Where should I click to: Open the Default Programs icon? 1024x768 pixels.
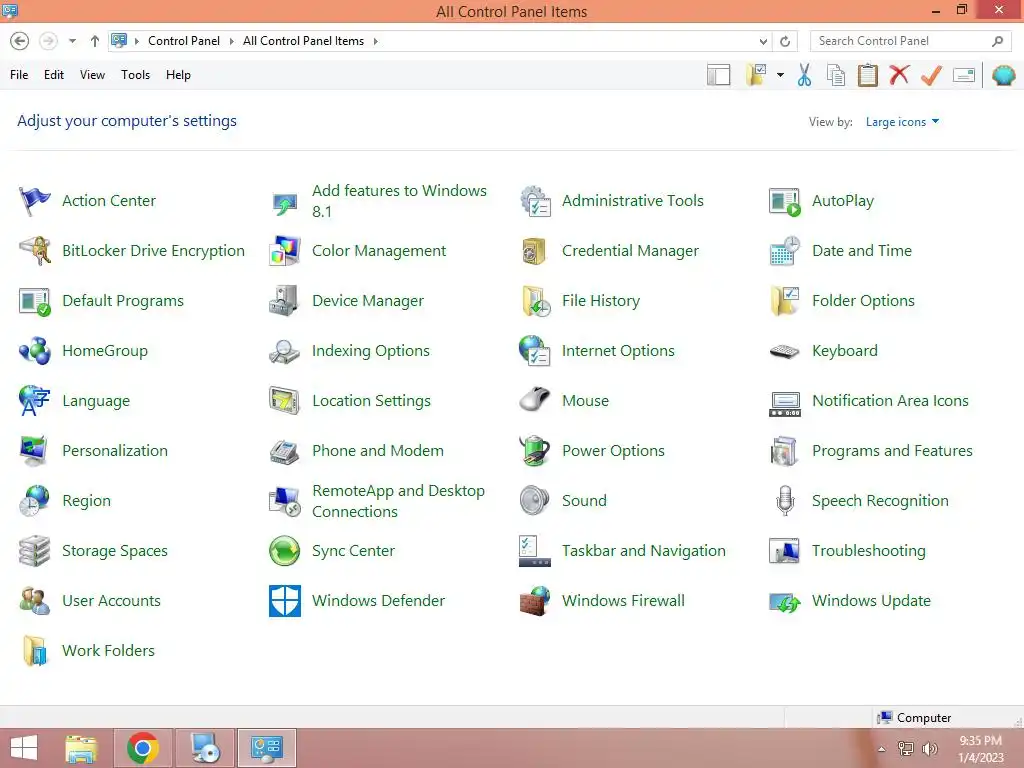pyautogui.click(x=35, y=301)
